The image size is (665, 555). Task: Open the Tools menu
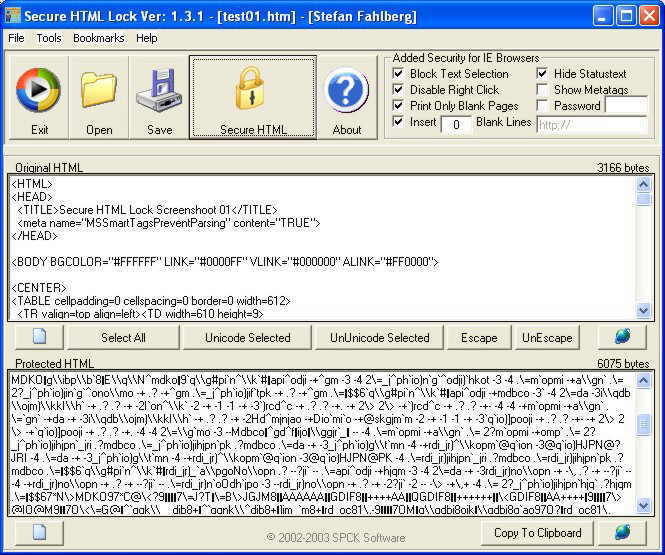49,38
